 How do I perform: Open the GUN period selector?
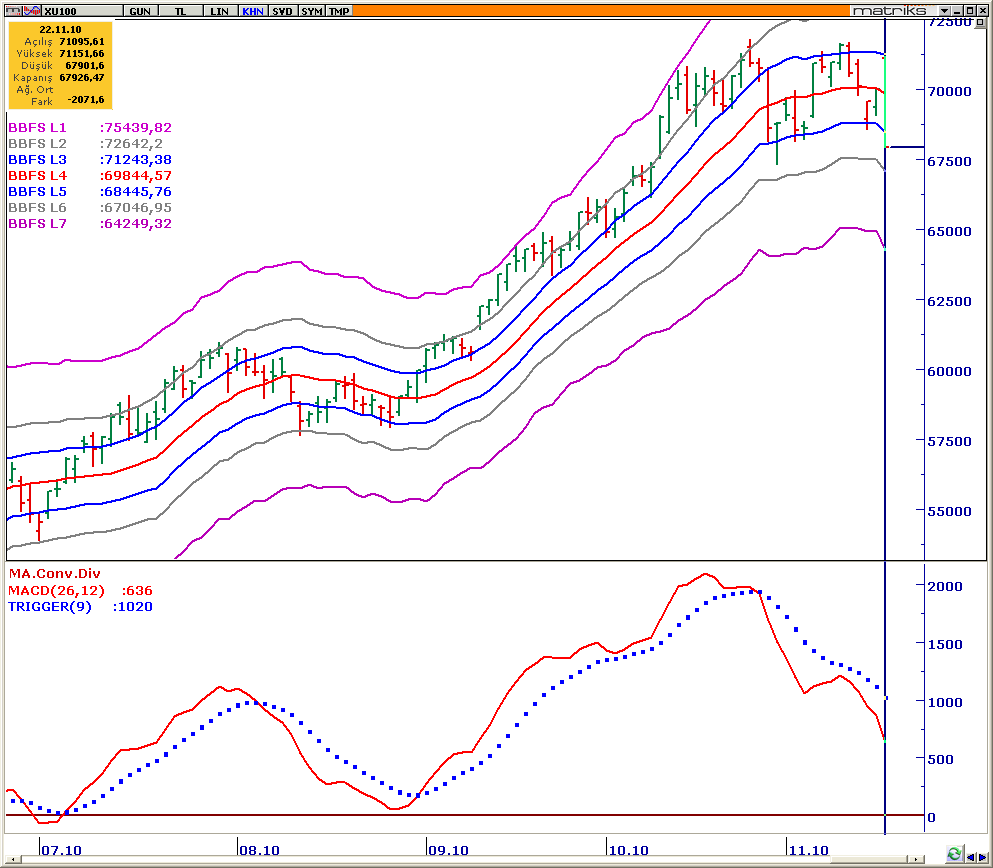pos(140,10)
